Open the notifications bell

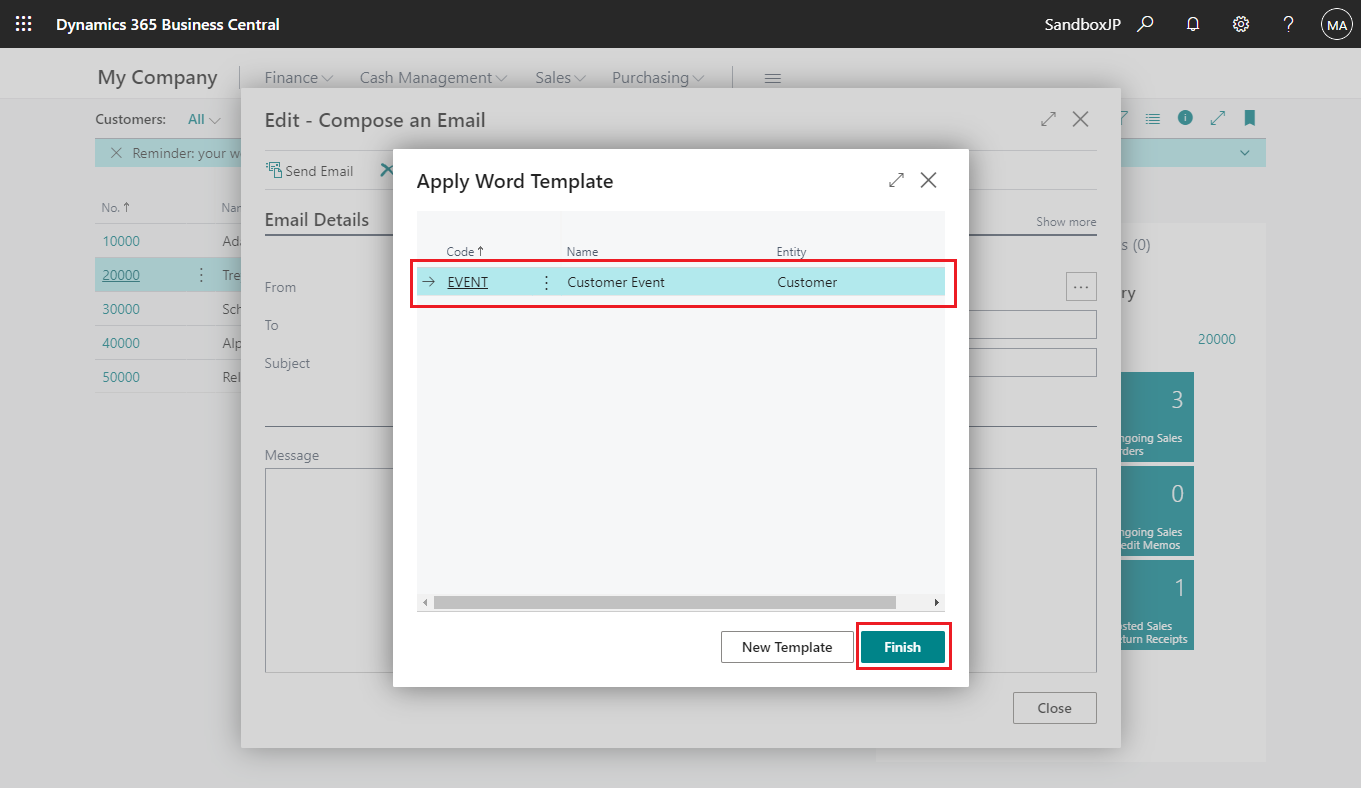click(x=1192, y=23)
